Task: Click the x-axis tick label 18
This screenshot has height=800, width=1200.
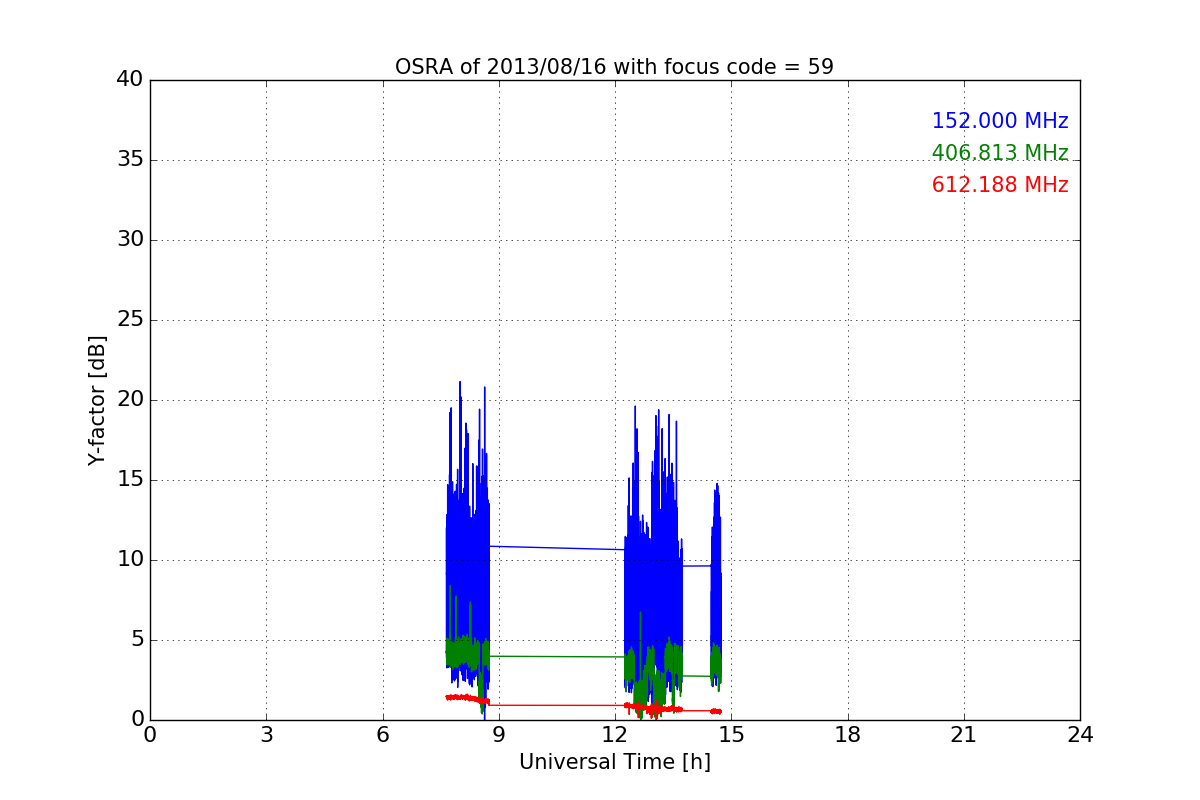Action: pos(848,735)
